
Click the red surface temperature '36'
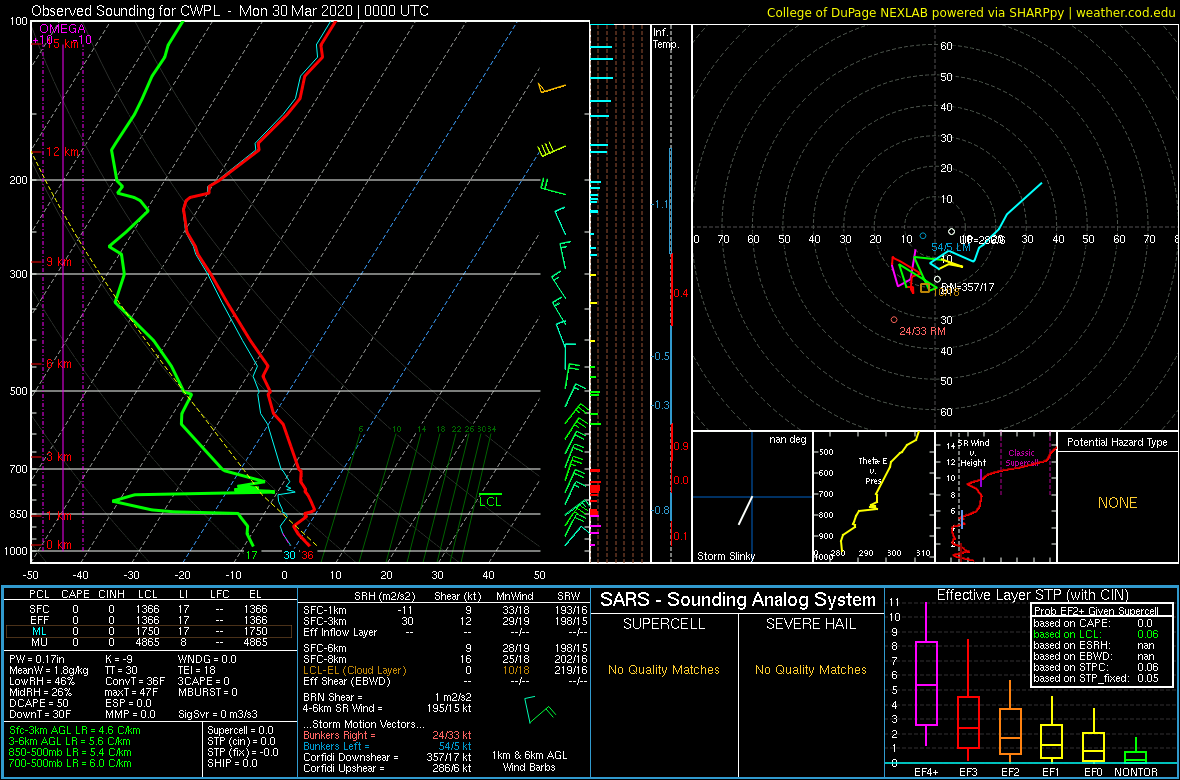pyautogui.click(x=307, y=556)
